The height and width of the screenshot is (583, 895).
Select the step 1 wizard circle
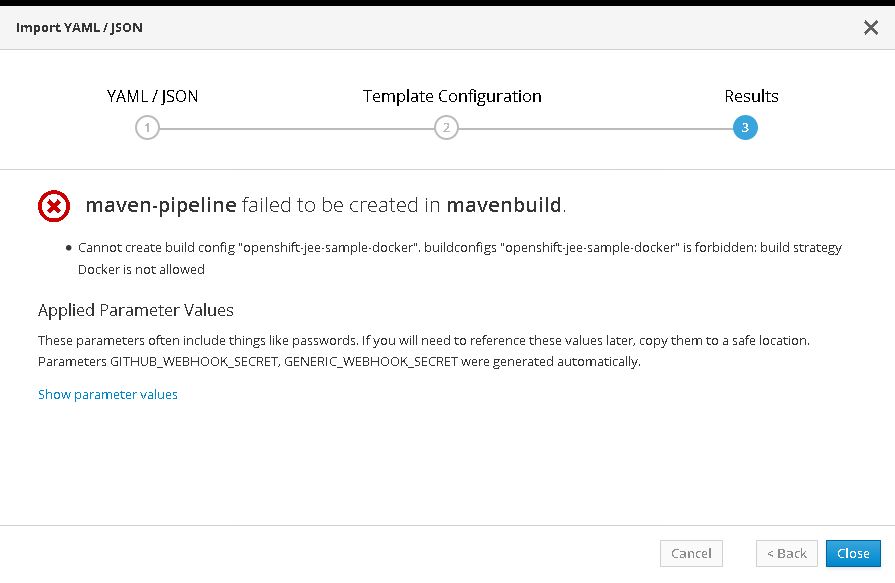pos(147,127)
